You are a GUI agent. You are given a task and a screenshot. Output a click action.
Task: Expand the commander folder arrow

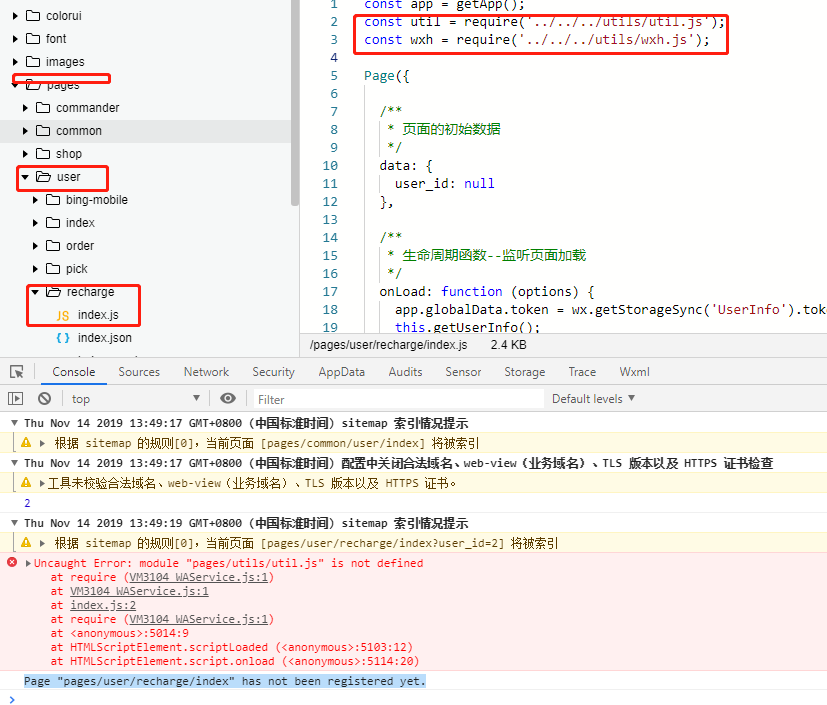pos(25,108)
